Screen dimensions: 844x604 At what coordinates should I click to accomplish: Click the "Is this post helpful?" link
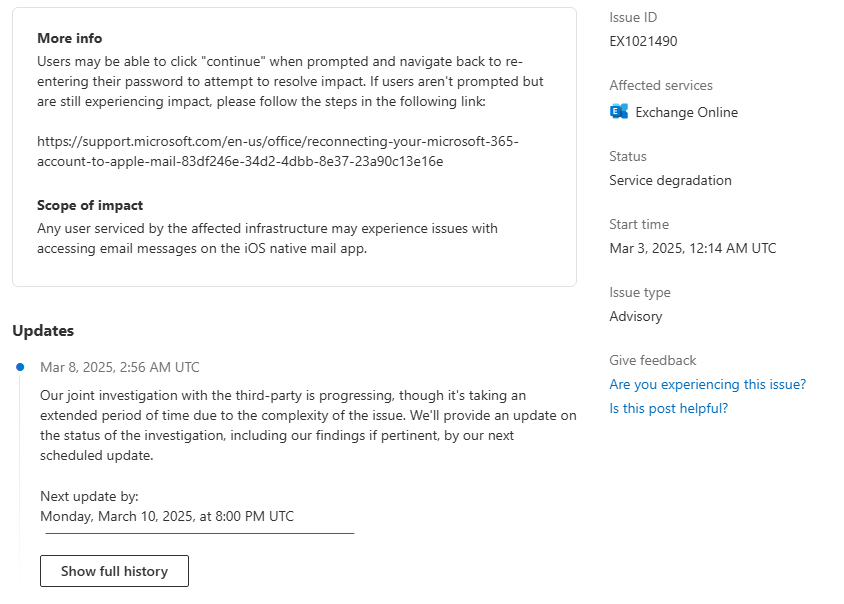point(668,408)
